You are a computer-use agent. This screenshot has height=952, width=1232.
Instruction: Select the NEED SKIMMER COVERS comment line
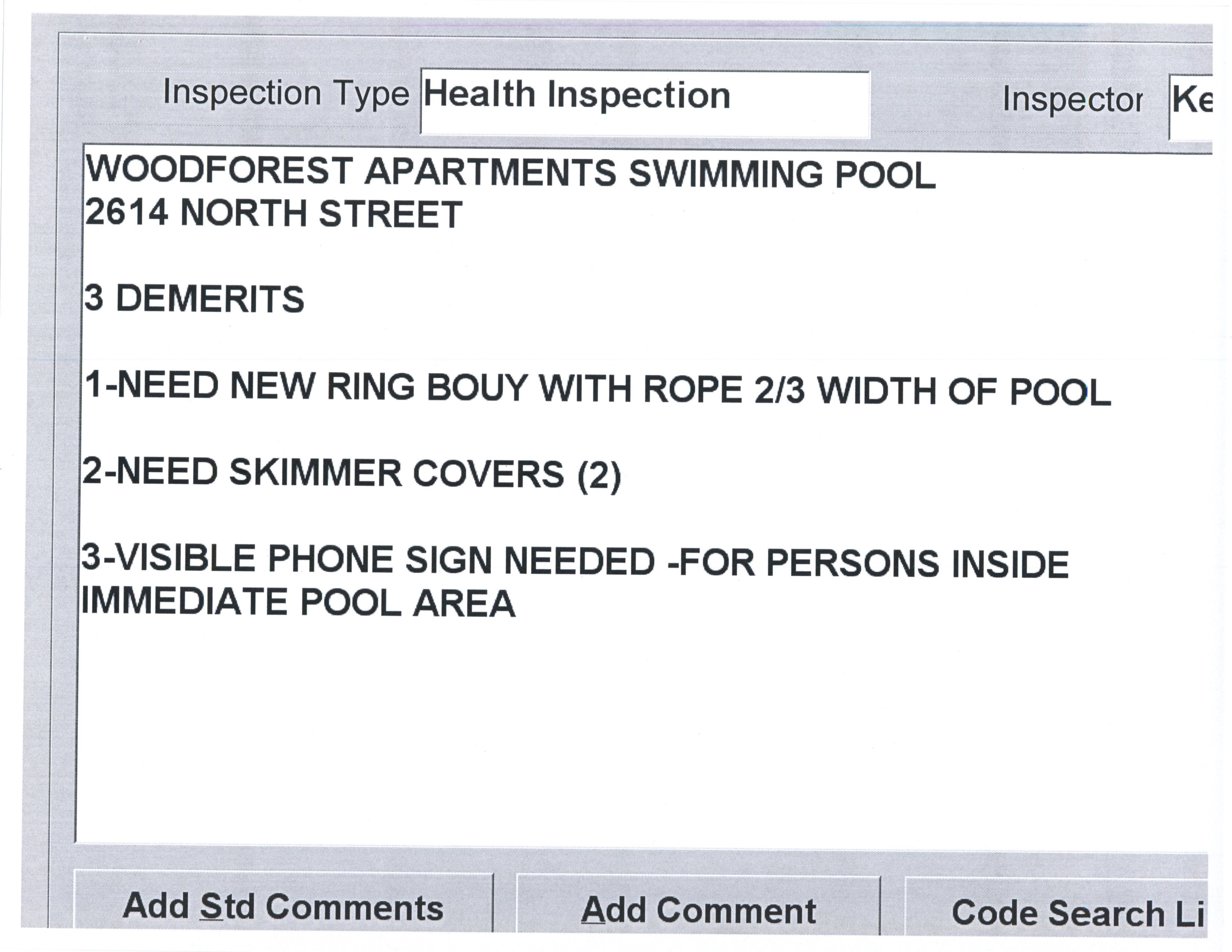(351, 474)
